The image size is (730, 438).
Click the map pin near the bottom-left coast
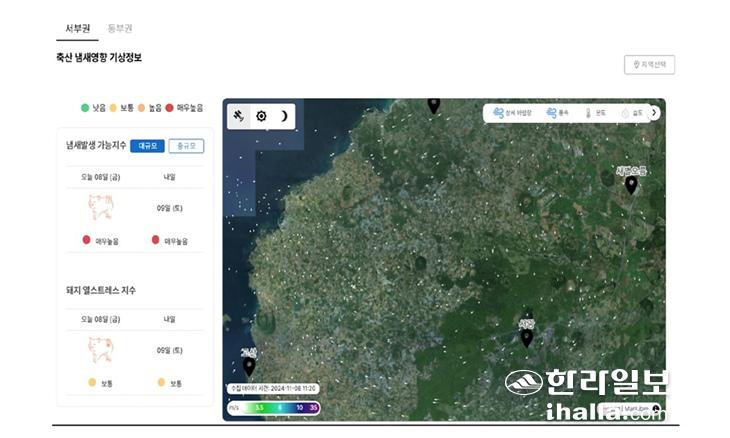[x=249, y=366]
